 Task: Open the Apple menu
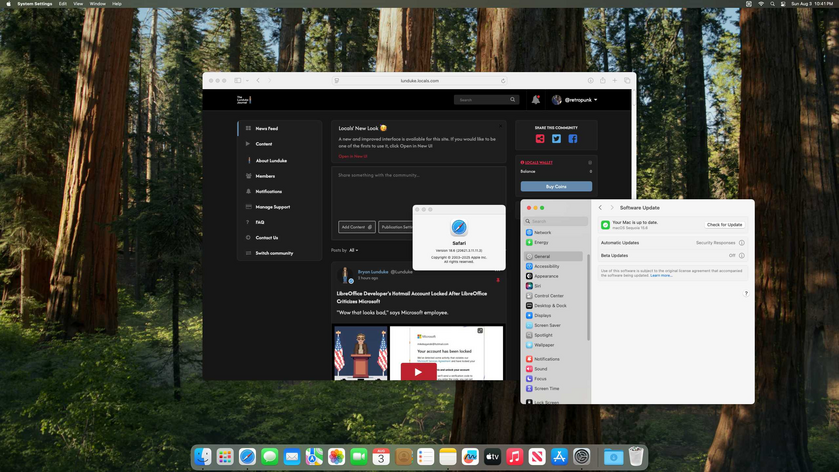coord(8,4)
